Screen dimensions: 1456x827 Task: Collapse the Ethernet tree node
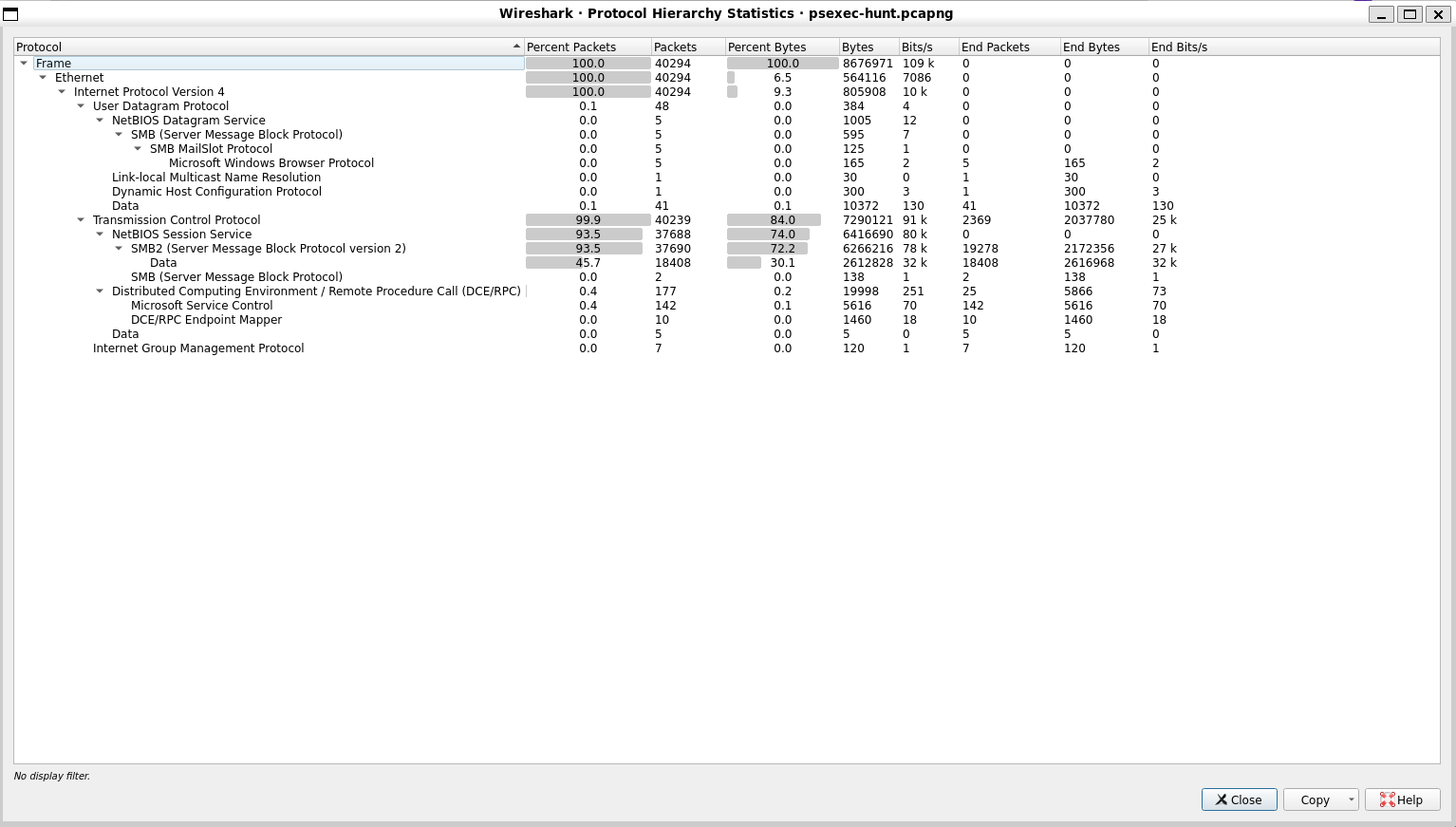tap(43, 78)
